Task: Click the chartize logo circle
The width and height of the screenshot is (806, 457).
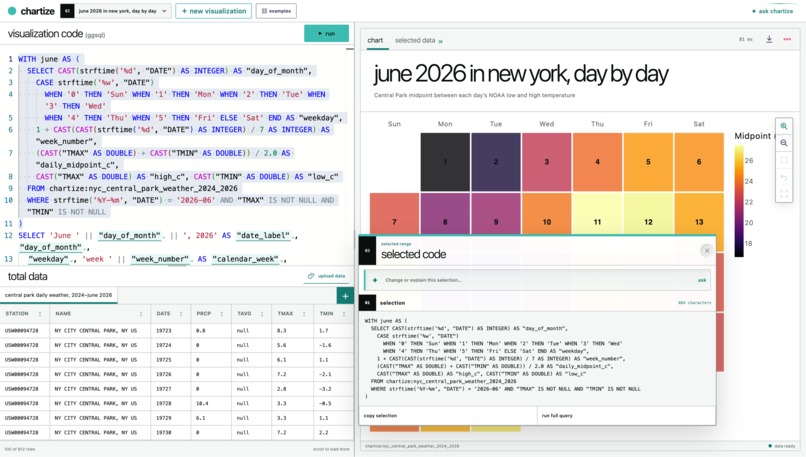Action: coord(11,11)
